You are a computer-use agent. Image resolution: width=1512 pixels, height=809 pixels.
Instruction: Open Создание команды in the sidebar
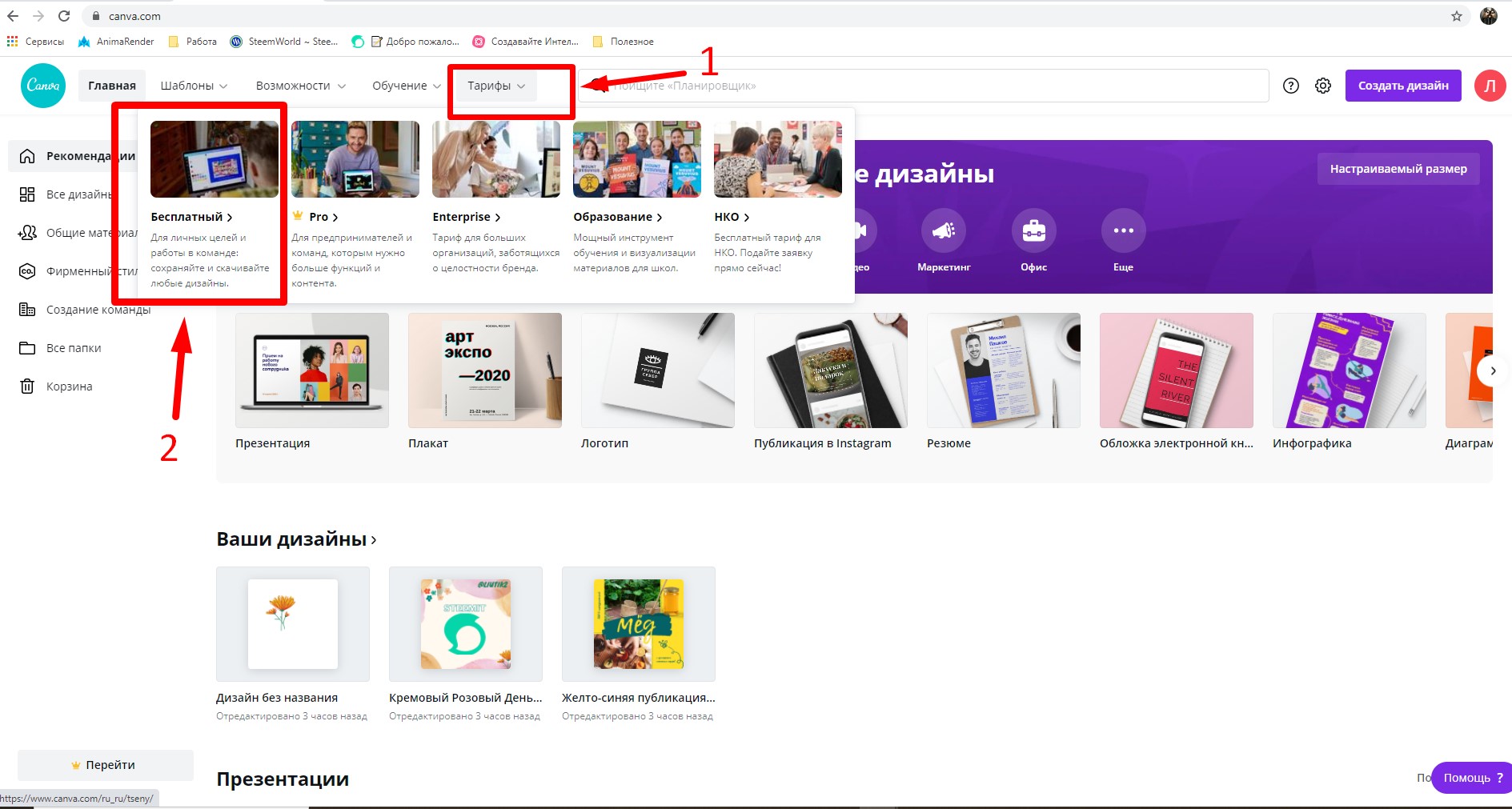[x=85, y=310]
